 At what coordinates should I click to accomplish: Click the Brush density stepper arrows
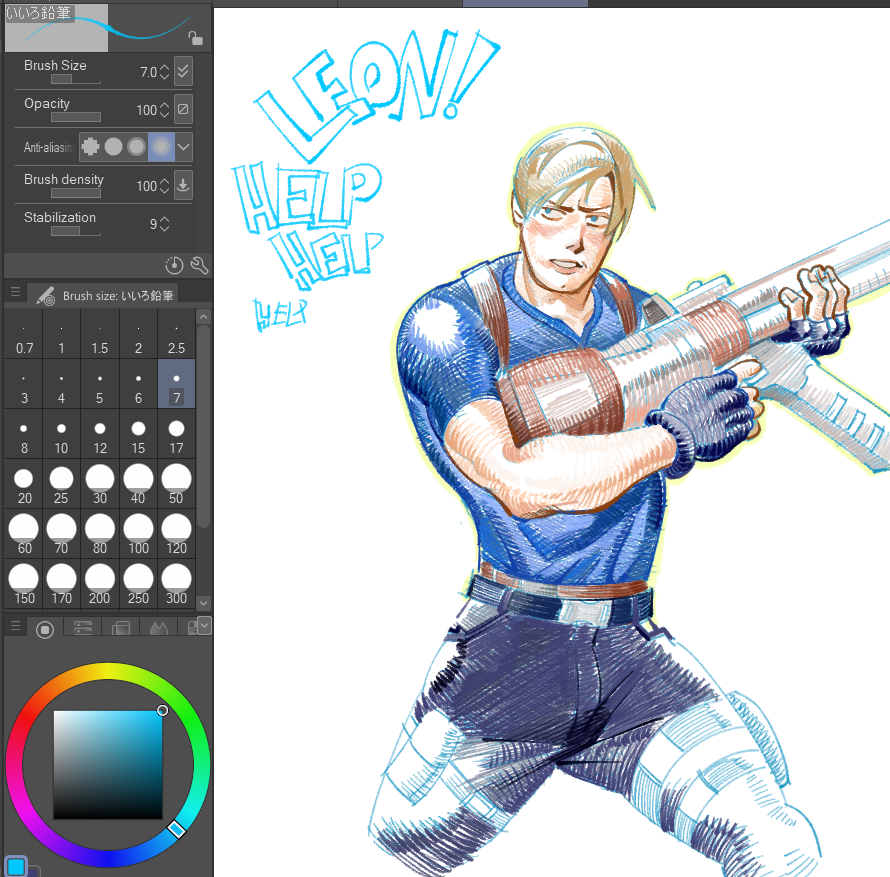[x=164, y=186]
